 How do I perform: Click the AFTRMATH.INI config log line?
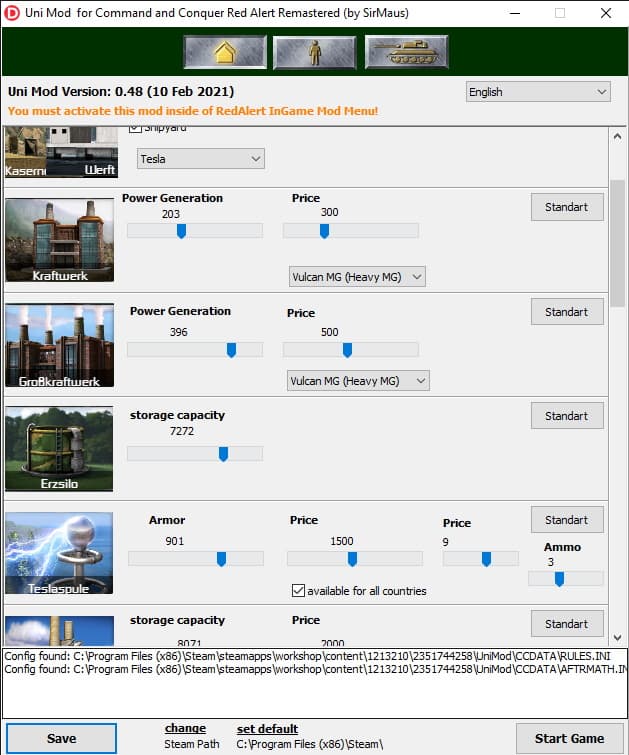tap(315, 669)
